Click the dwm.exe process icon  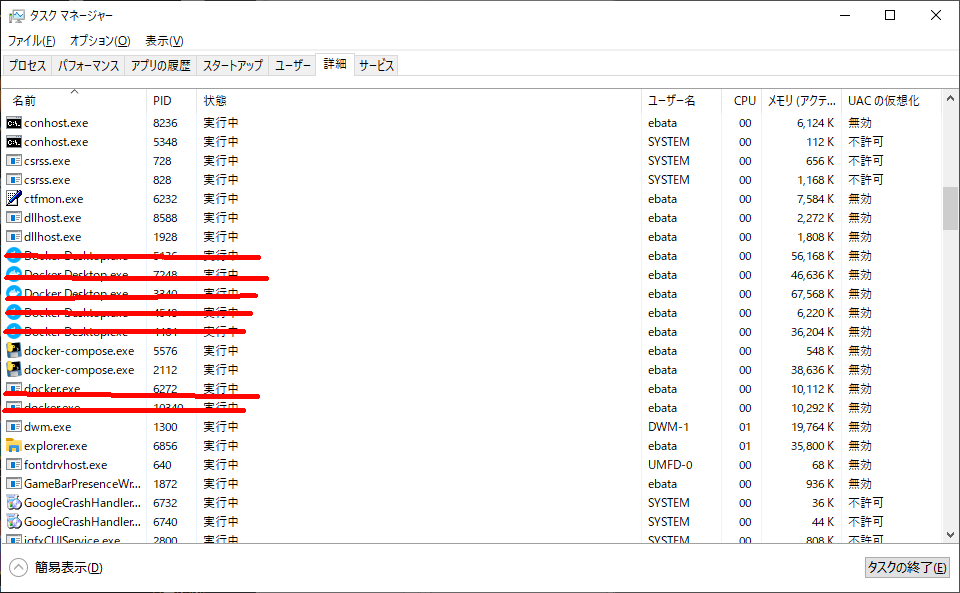click(14, 427)
